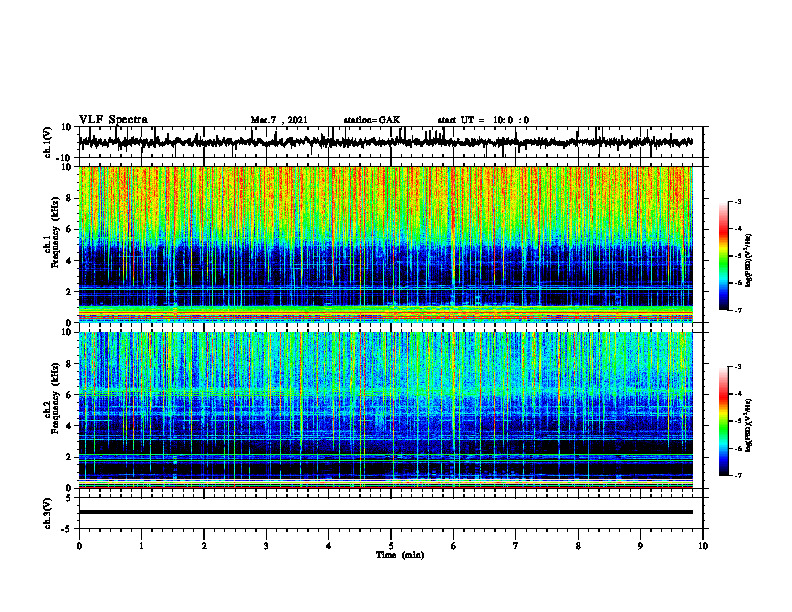The width and height of the screenshot is (792, 612).
Task: Click the ch.1 "Frequency (kHz)" axis label
Action: pos(55,232)
